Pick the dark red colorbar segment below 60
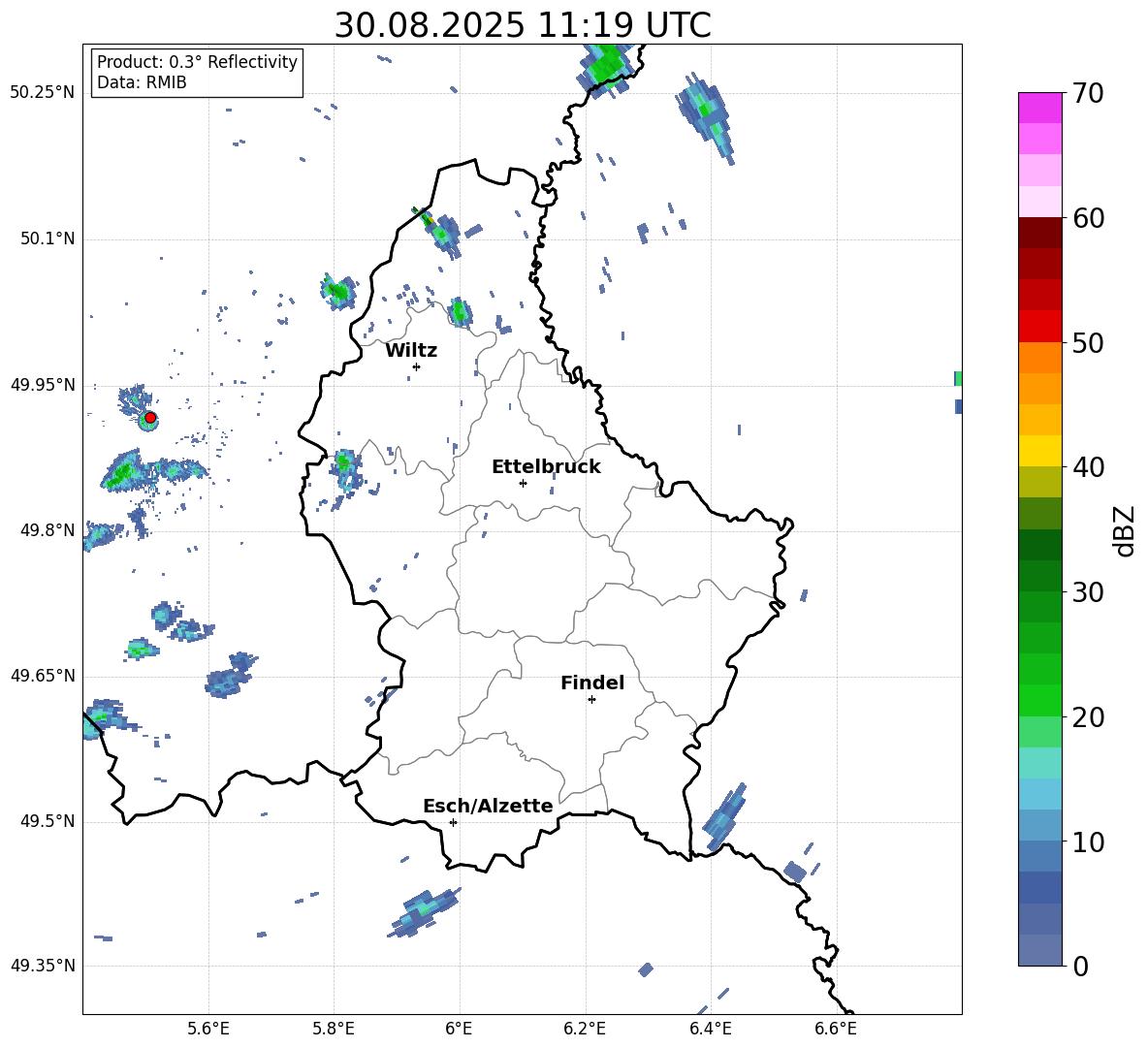The image size is (1148, 1048). click(x=1039, y=233)
